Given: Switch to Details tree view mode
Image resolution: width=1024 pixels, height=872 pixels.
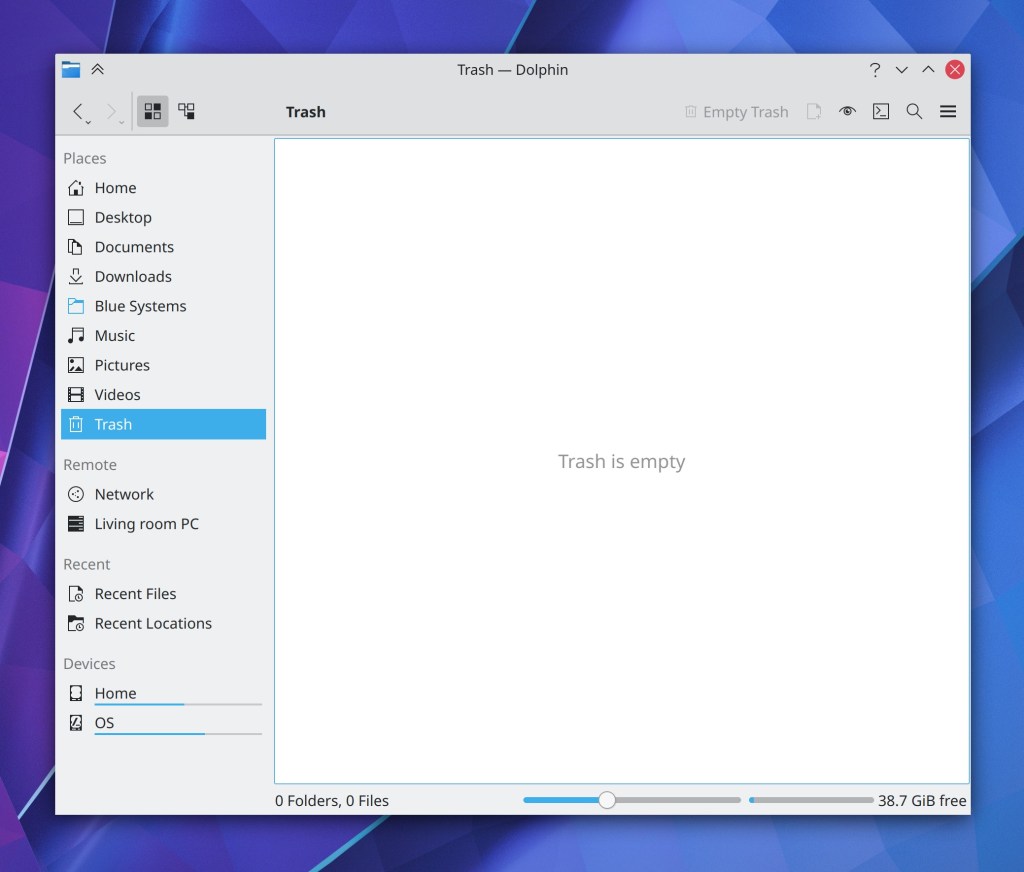Looking at the screenshot, I should point(187,112).
